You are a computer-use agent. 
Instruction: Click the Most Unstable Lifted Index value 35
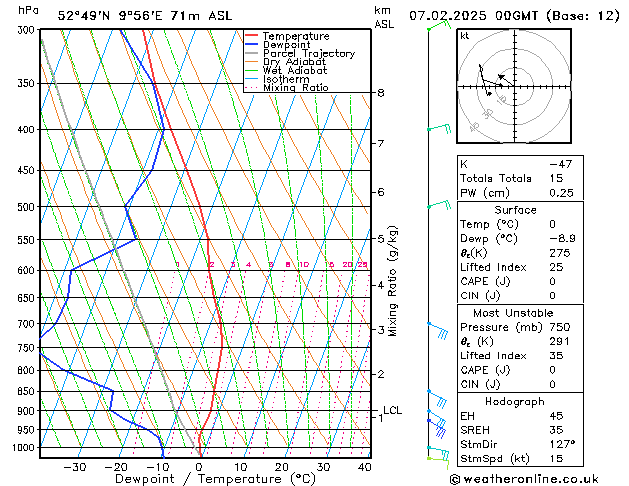click(x=556, y=356)
